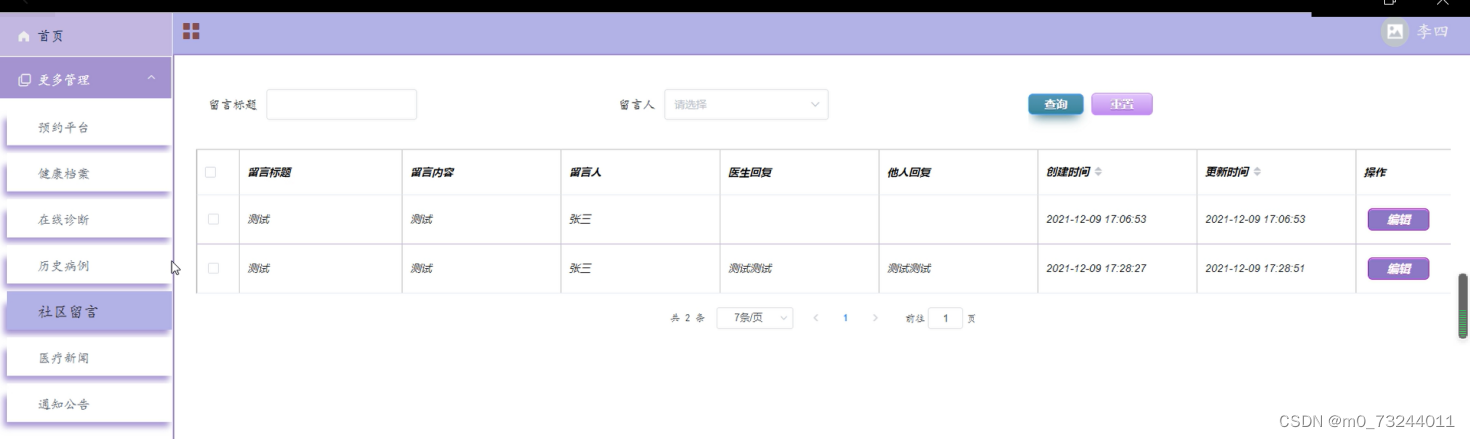The height and width of the screenshot is (439, 1470).
Task: Click the 留言标题 input field
Action: click(341, 104)
